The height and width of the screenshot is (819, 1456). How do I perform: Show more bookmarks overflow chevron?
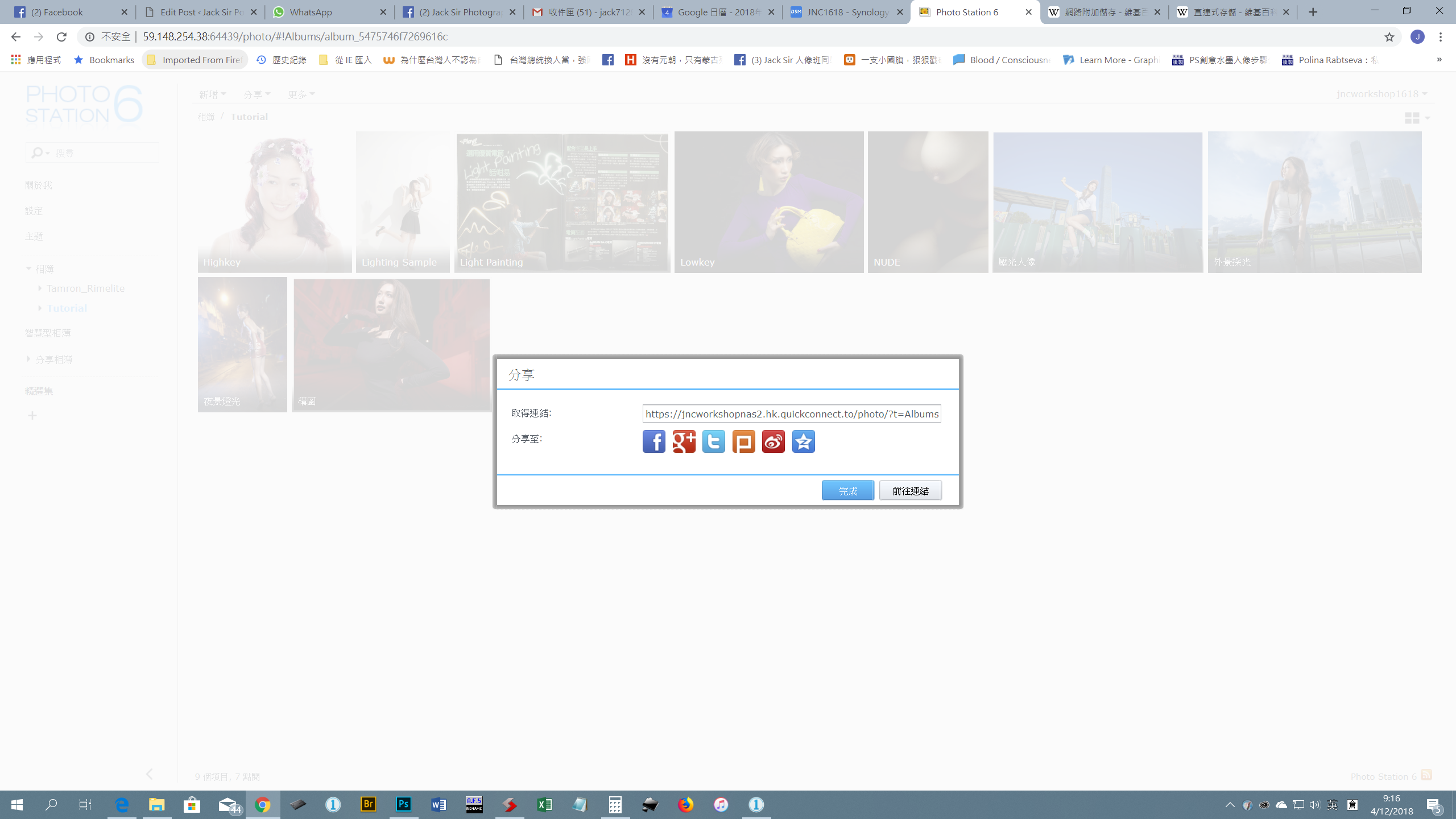click(x=1440, y=60)
